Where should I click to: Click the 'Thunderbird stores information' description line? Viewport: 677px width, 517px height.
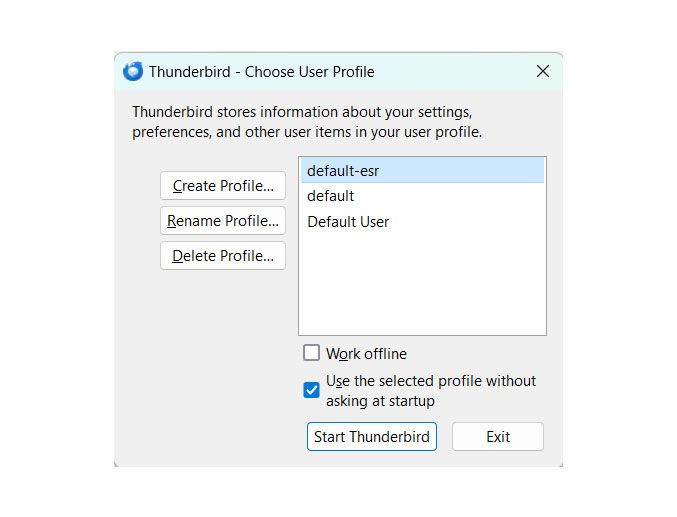[301, 111]
